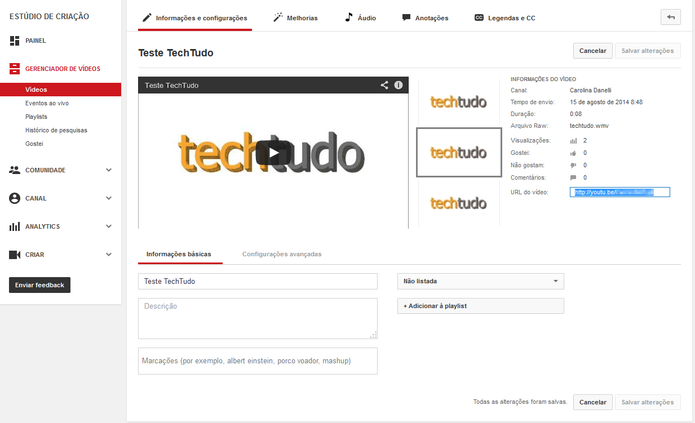This screenshot has height=423, width=695.
Task: Click the bottom Salvar alterações button
Action: (648, 402)
